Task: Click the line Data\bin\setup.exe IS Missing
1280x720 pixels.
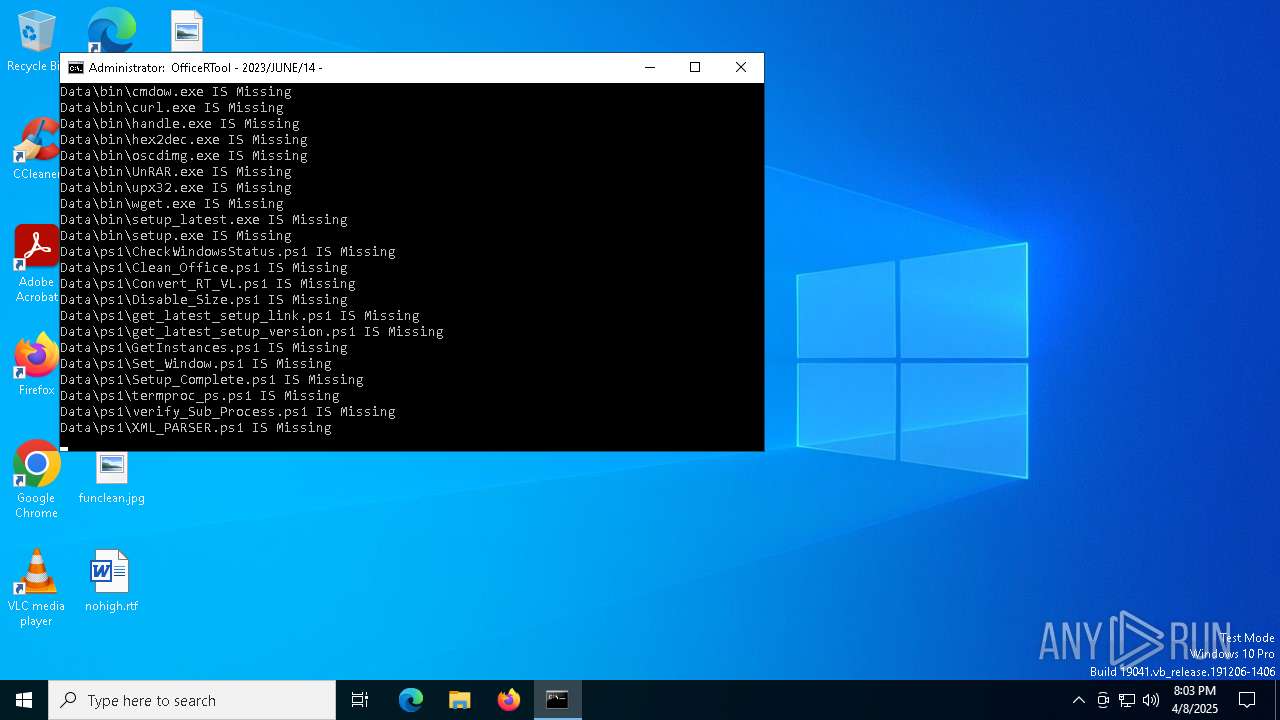Action: (176, 236)
